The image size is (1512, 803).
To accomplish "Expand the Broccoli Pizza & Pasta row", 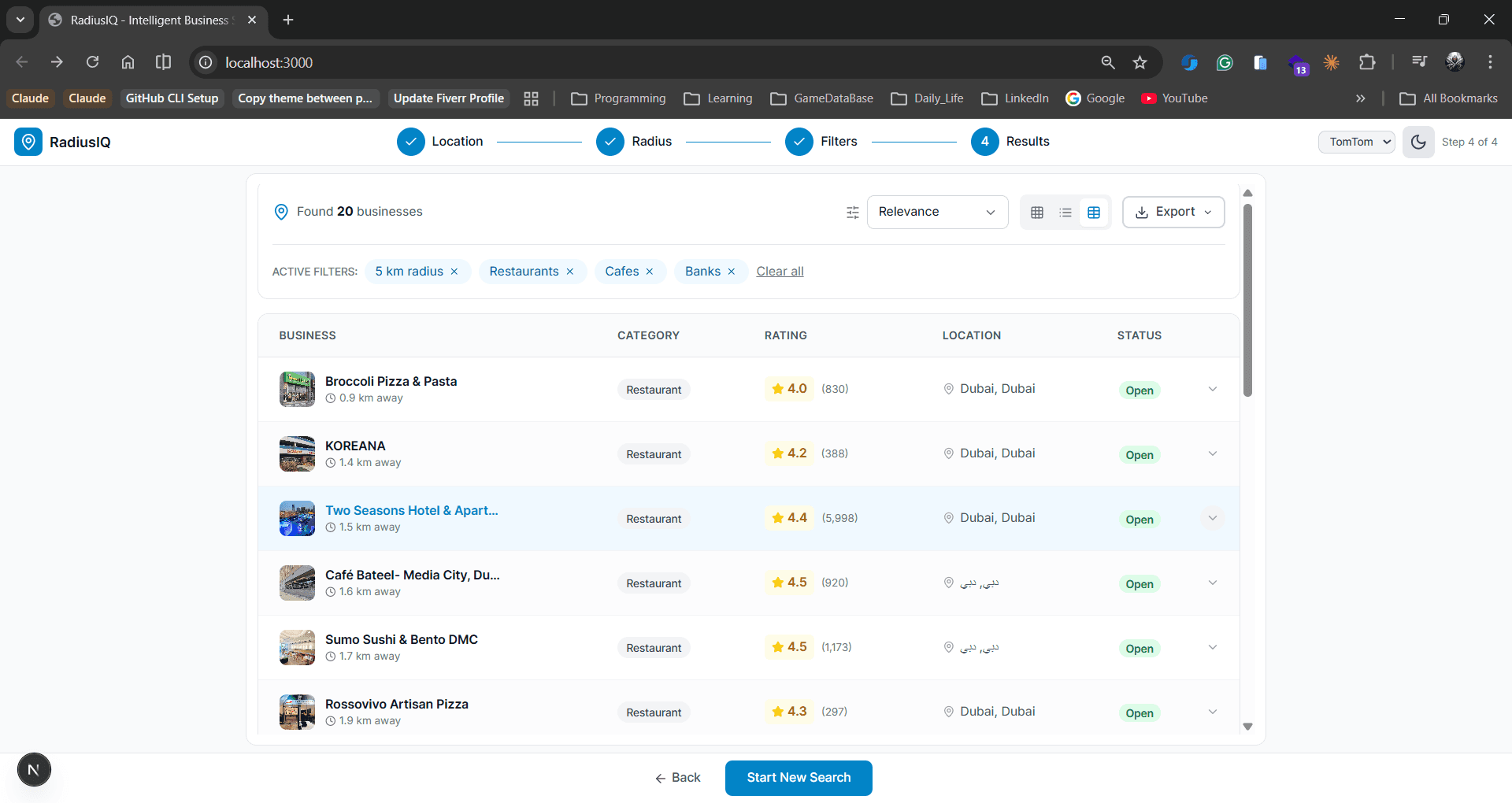I will pos(1213,389).
